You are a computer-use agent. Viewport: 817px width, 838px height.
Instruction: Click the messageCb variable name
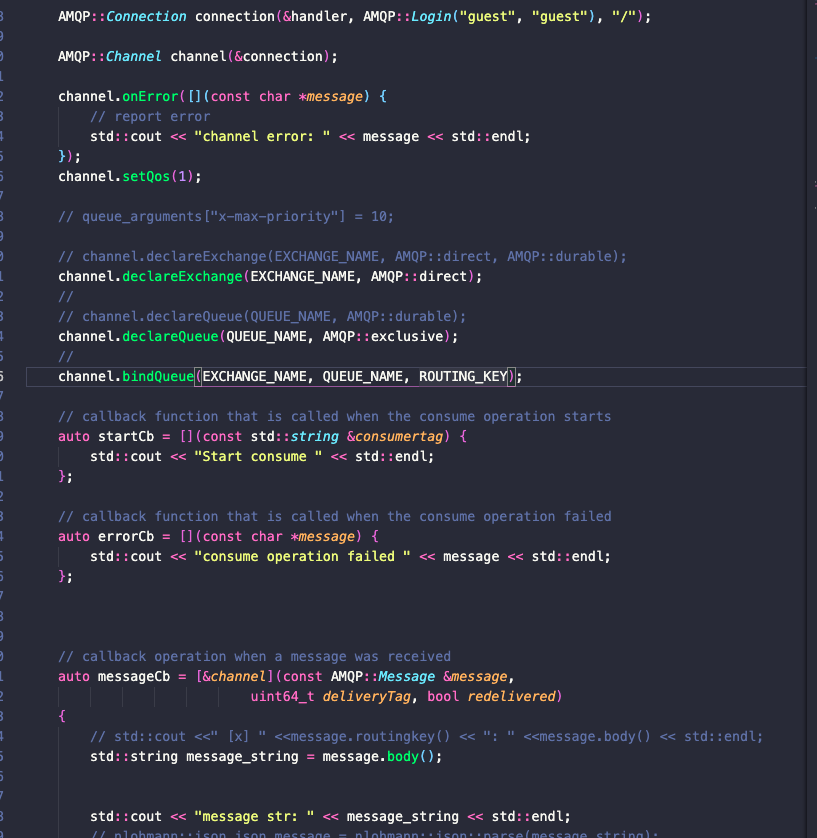pyautogui.click(x=134, y=677)
